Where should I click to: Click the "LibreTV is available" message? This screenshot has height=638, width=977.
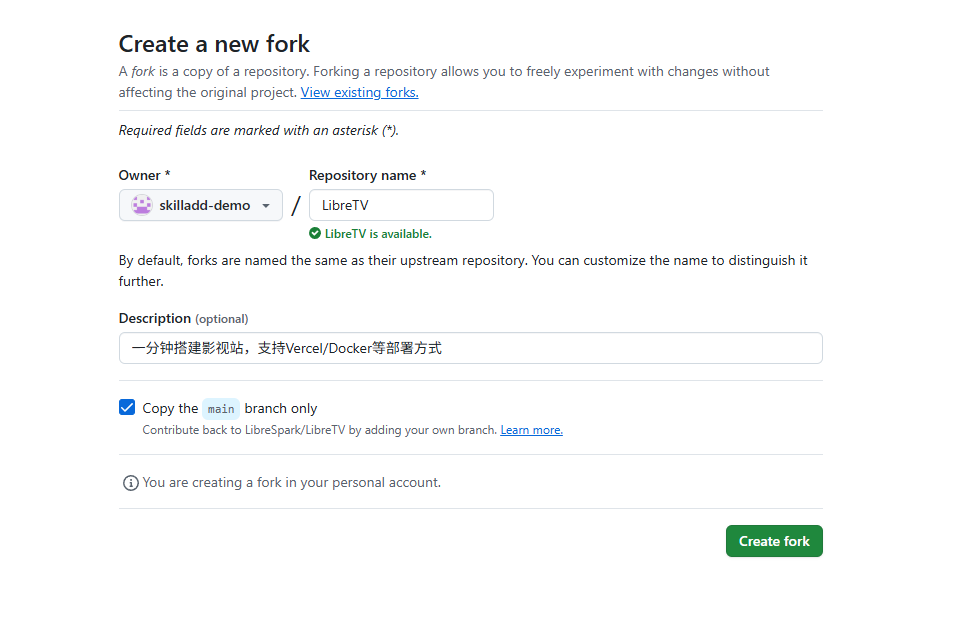point(378,234)
